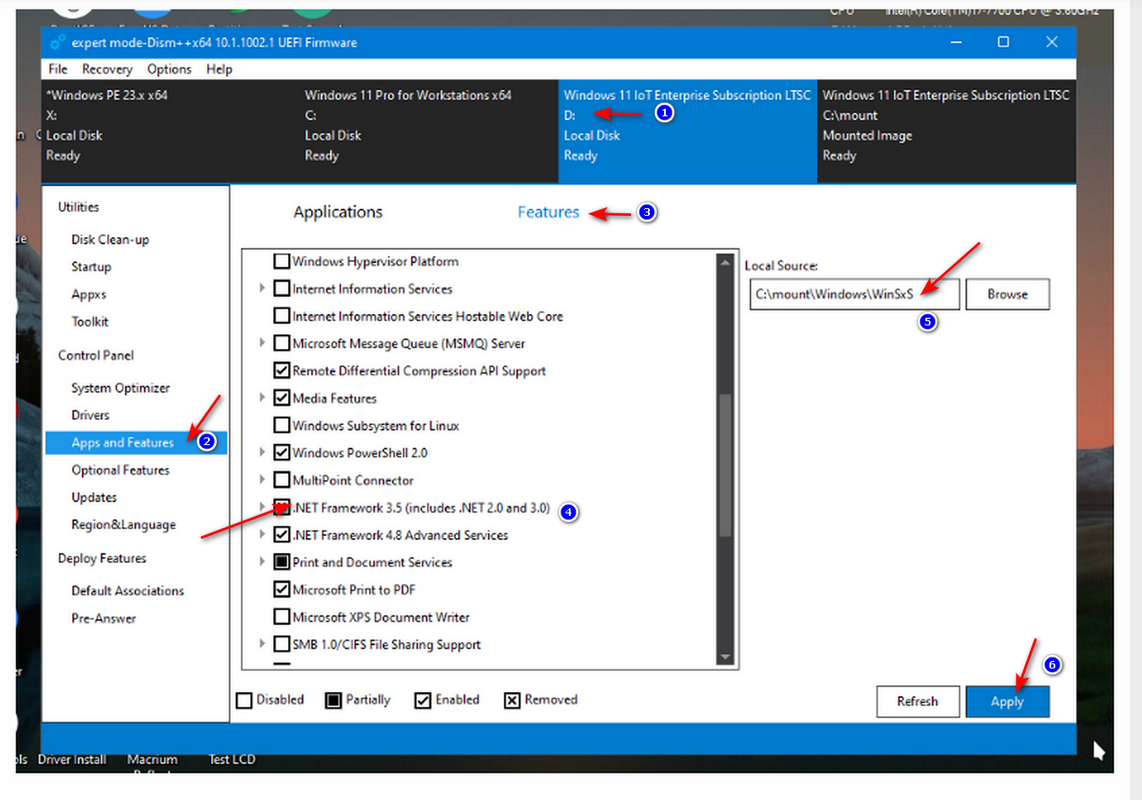Screen dimensions: 1142x800
Task: Click the Removed legend X icon
Action: pyautogui.click(x=512, y=700)
